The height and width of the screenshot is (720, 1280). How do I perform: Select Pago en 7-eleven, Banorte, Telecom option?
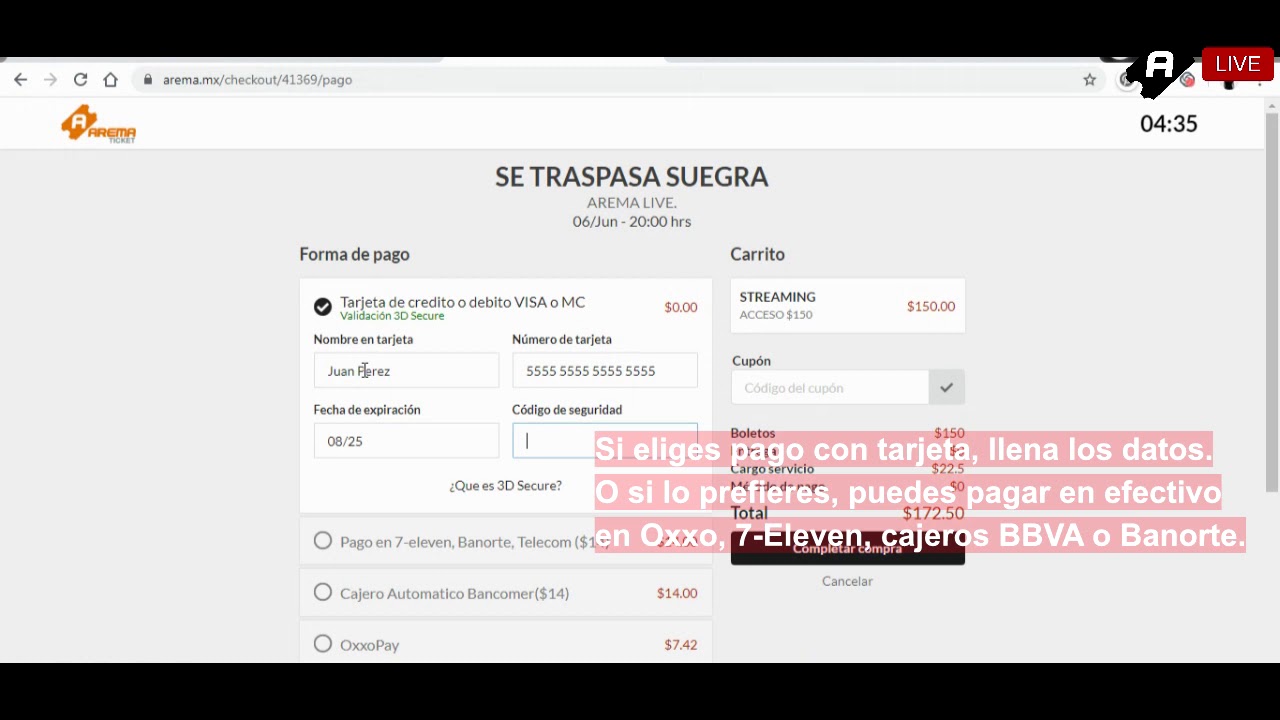[322, 541]
